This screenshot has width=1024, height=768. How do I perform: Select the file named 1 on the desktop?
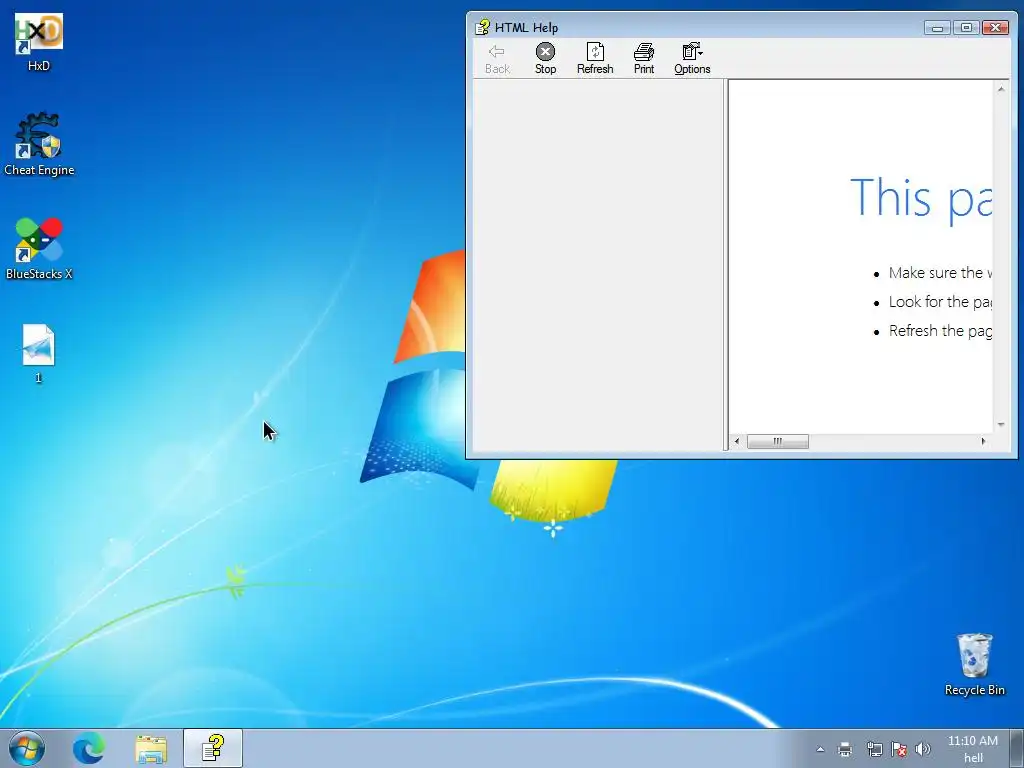pos(39,353)
